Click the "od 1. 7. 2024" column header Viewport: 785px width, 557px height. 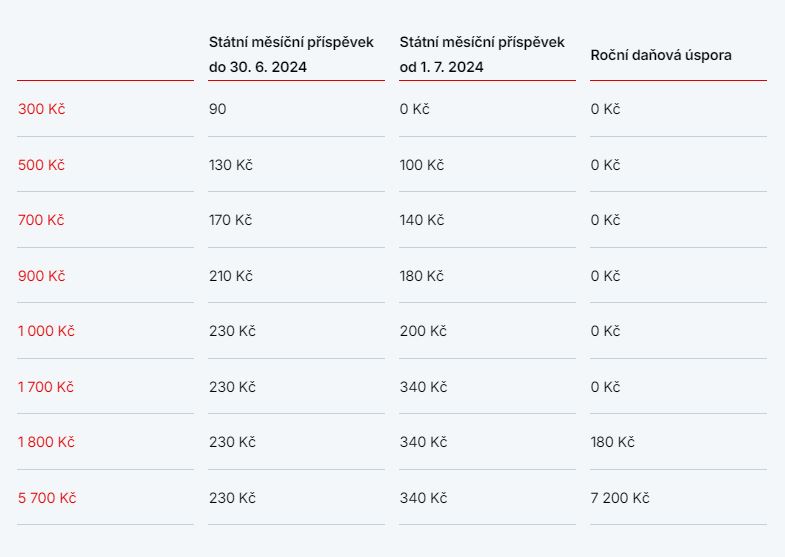[x=482, y=55]
